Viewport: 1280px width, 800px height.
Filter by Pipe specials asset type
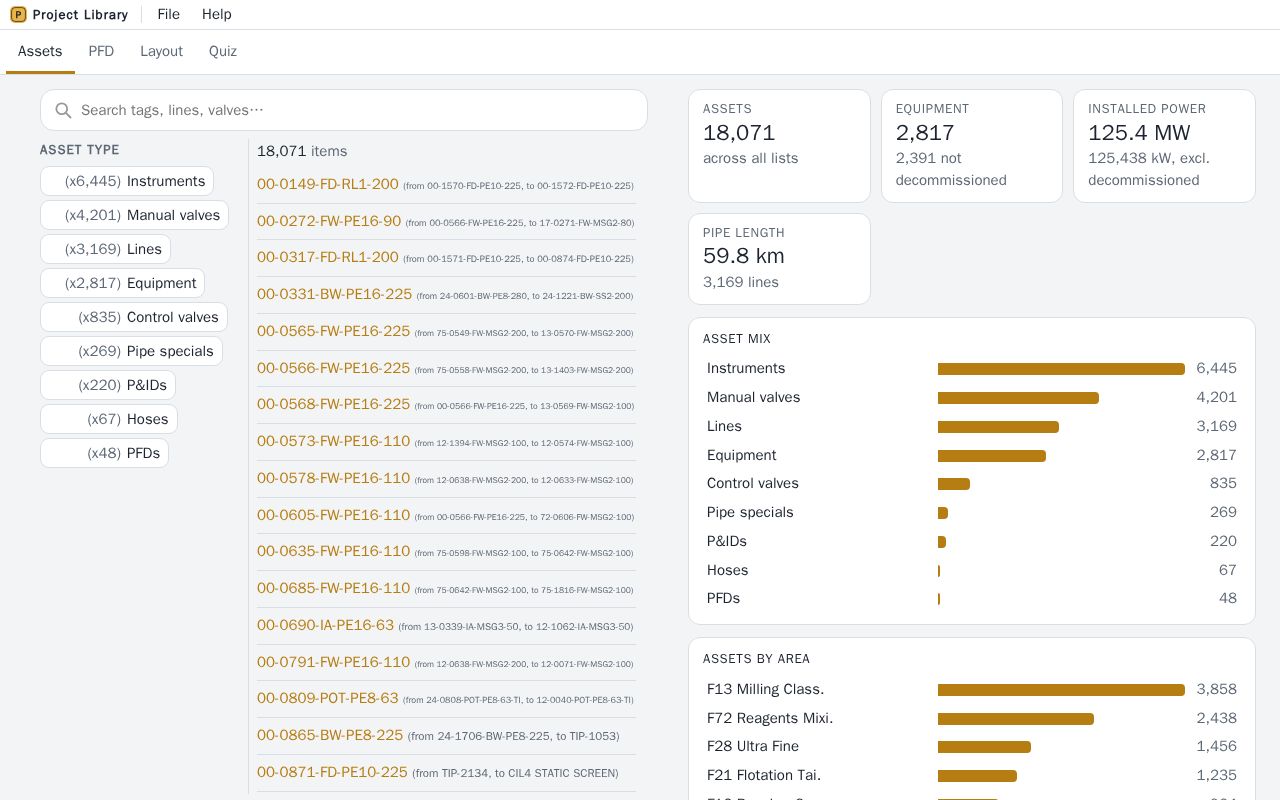(x=131, y=351)
